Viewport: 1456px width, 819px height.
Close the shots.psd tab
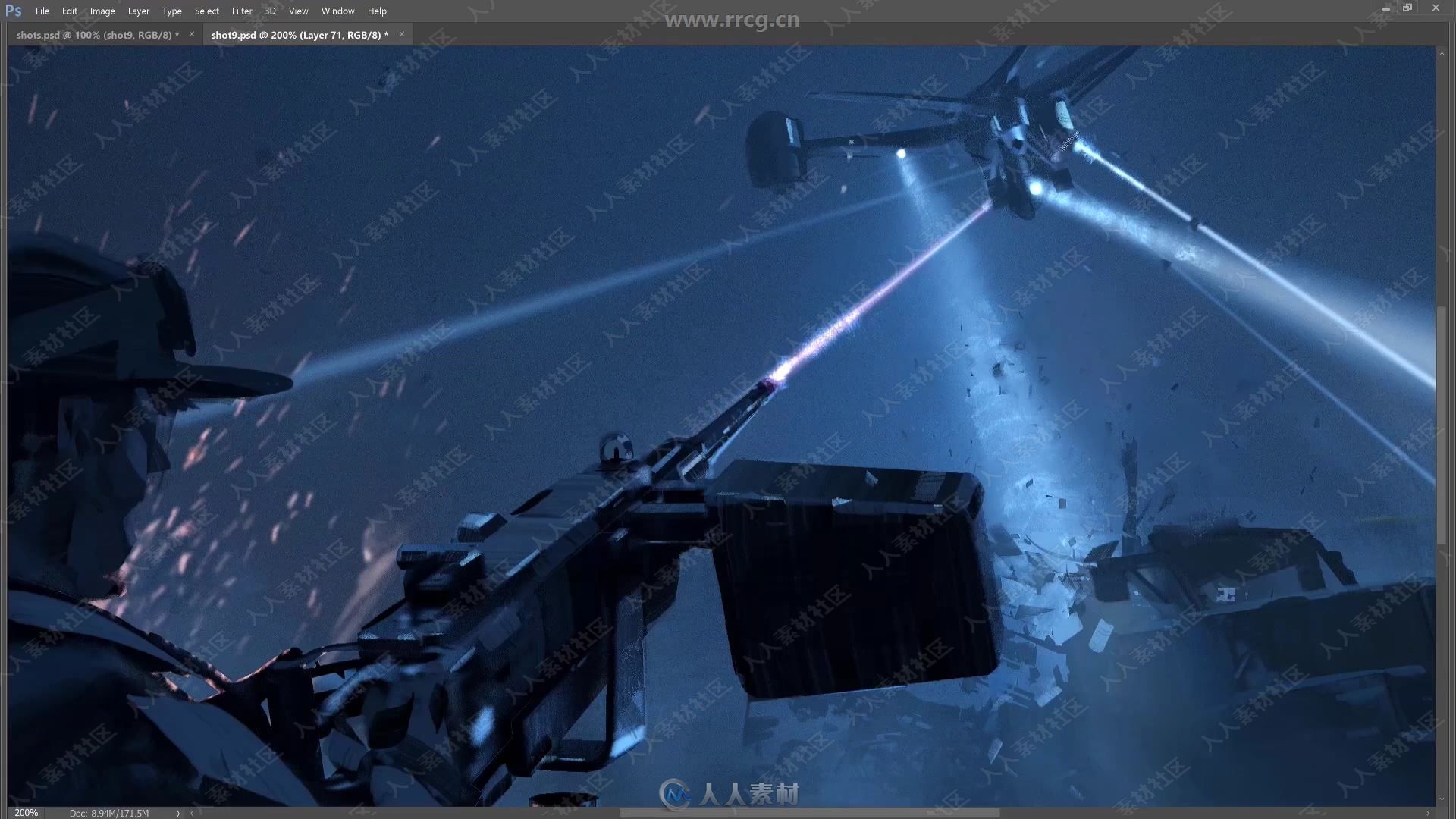(x=192, y=34)
